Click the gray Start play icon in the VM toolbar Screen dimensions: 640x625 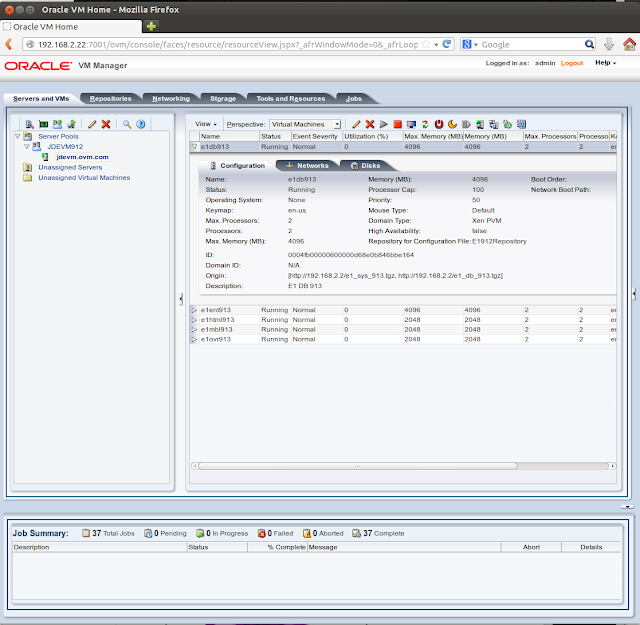pos(384,124)
